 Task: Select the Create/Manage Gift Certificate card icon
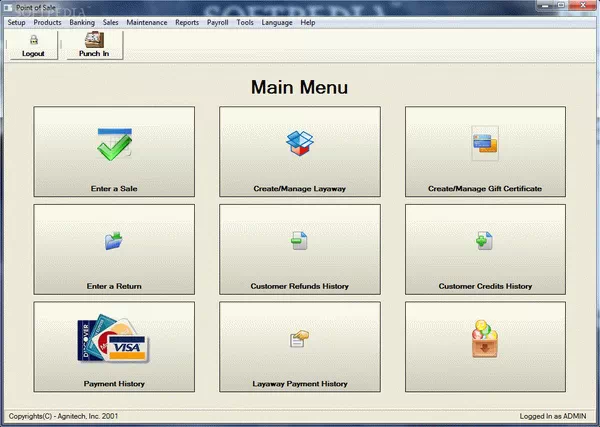pos(485,145)
